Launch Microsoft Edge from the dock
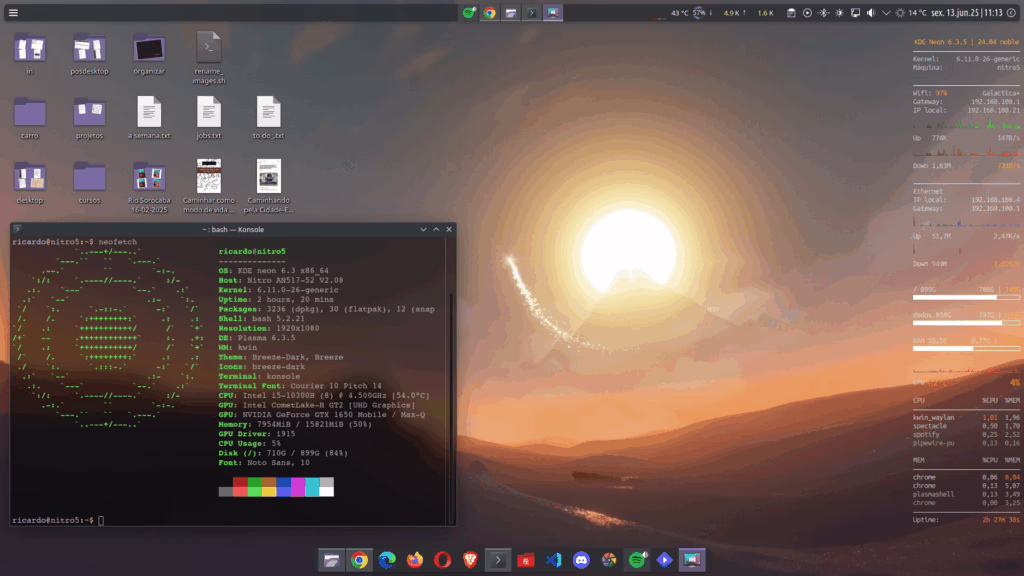Viewport: 1024px width, 576px height. 387,560
